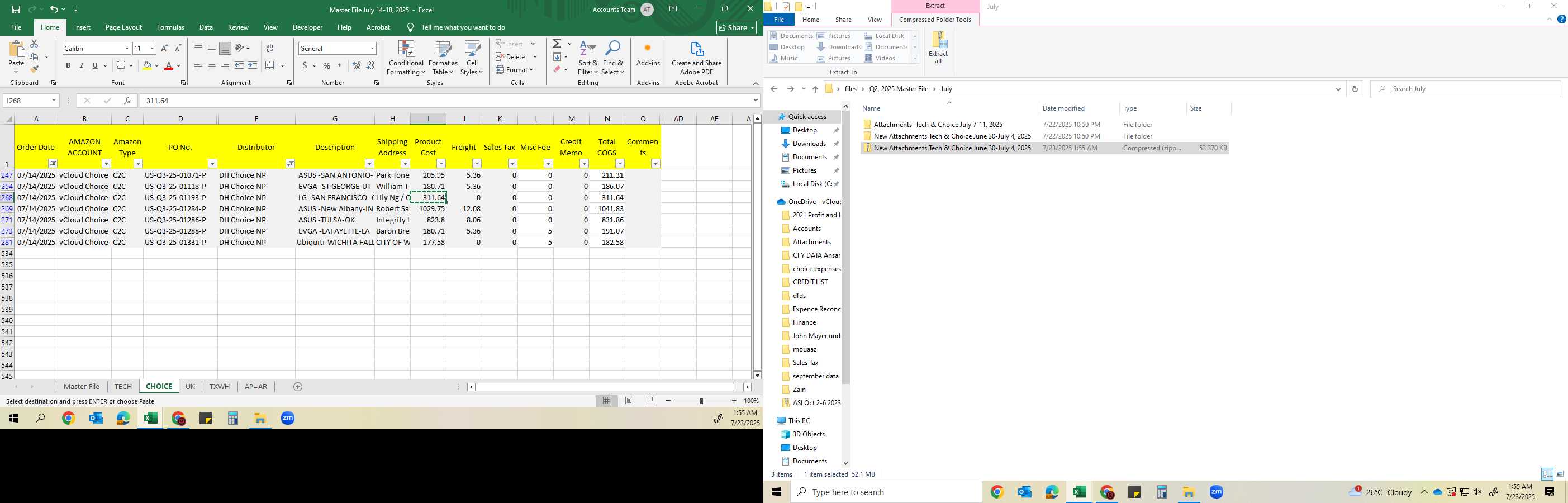Click the zoom slider in Excel status bar

click(701, 401)
